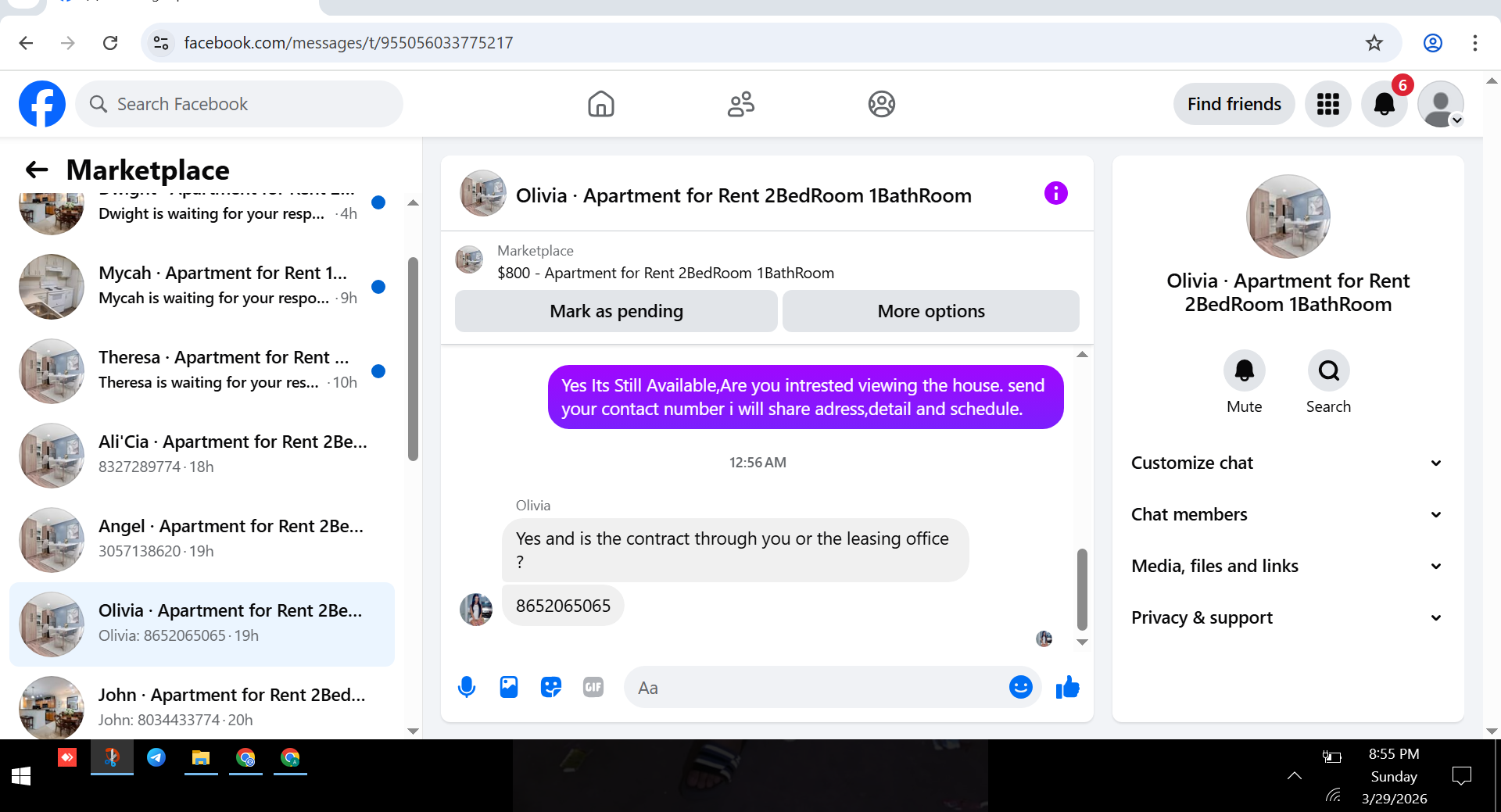This screenshot has width=1501, height=812.
Task: Click the browser address bar URL
Action: coord(349,43)
